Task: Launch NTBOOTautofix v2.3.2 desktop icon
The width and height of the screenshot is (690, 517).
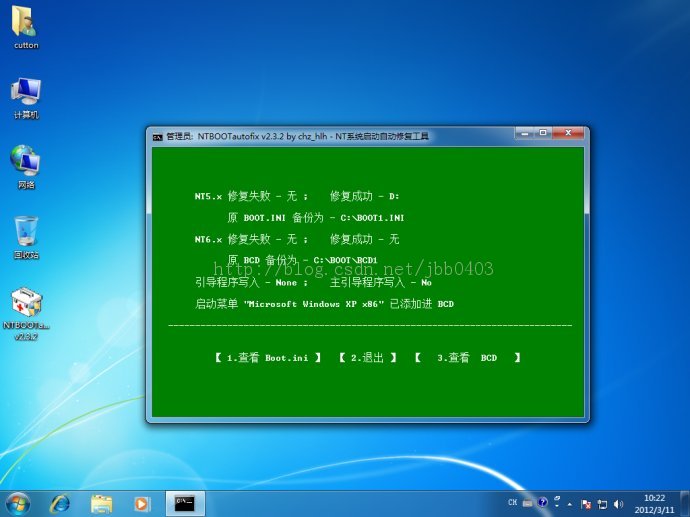Action: coord(26,313)
